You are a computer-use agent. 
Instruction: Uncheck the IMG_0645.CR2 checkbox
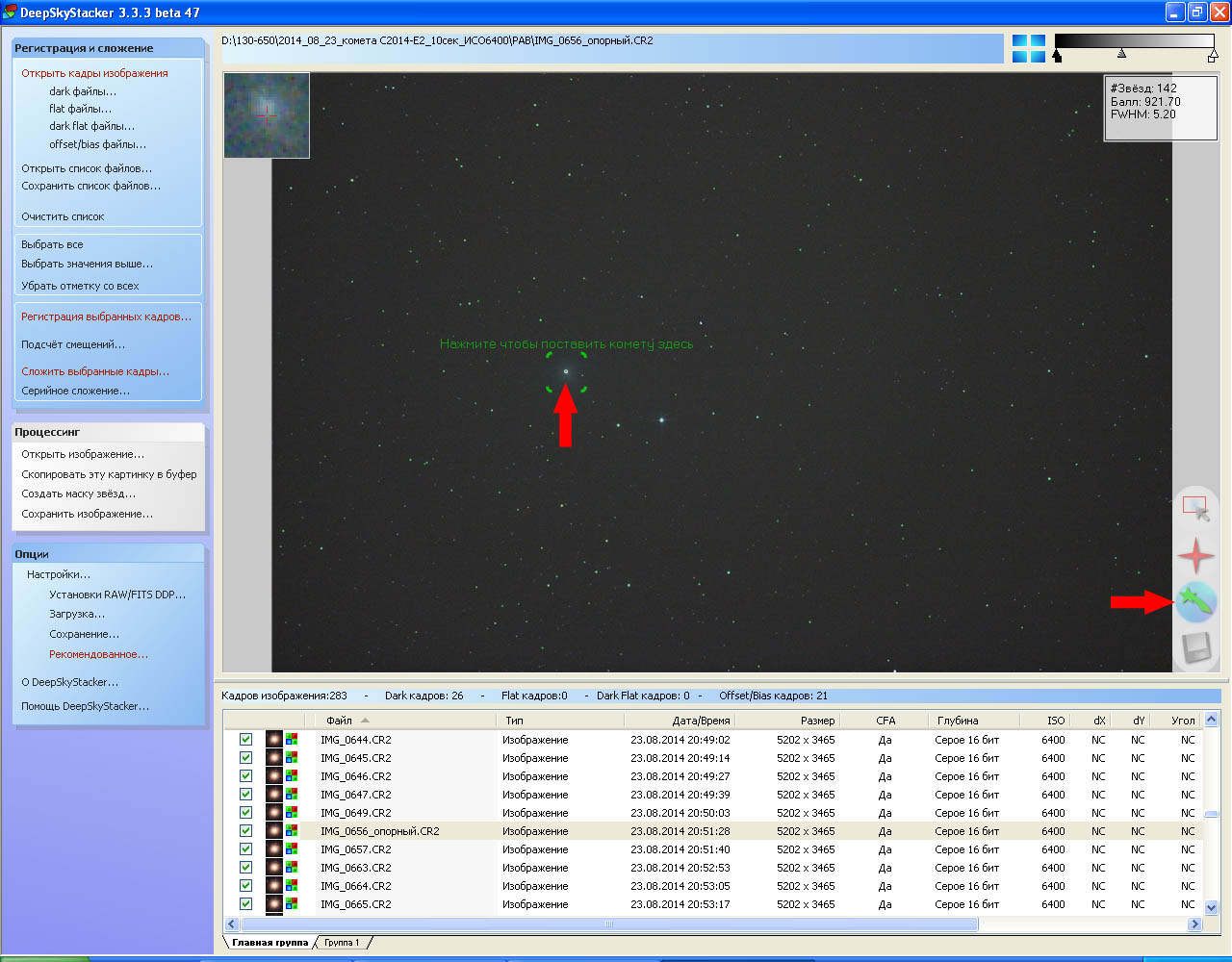tap(246, 758)
